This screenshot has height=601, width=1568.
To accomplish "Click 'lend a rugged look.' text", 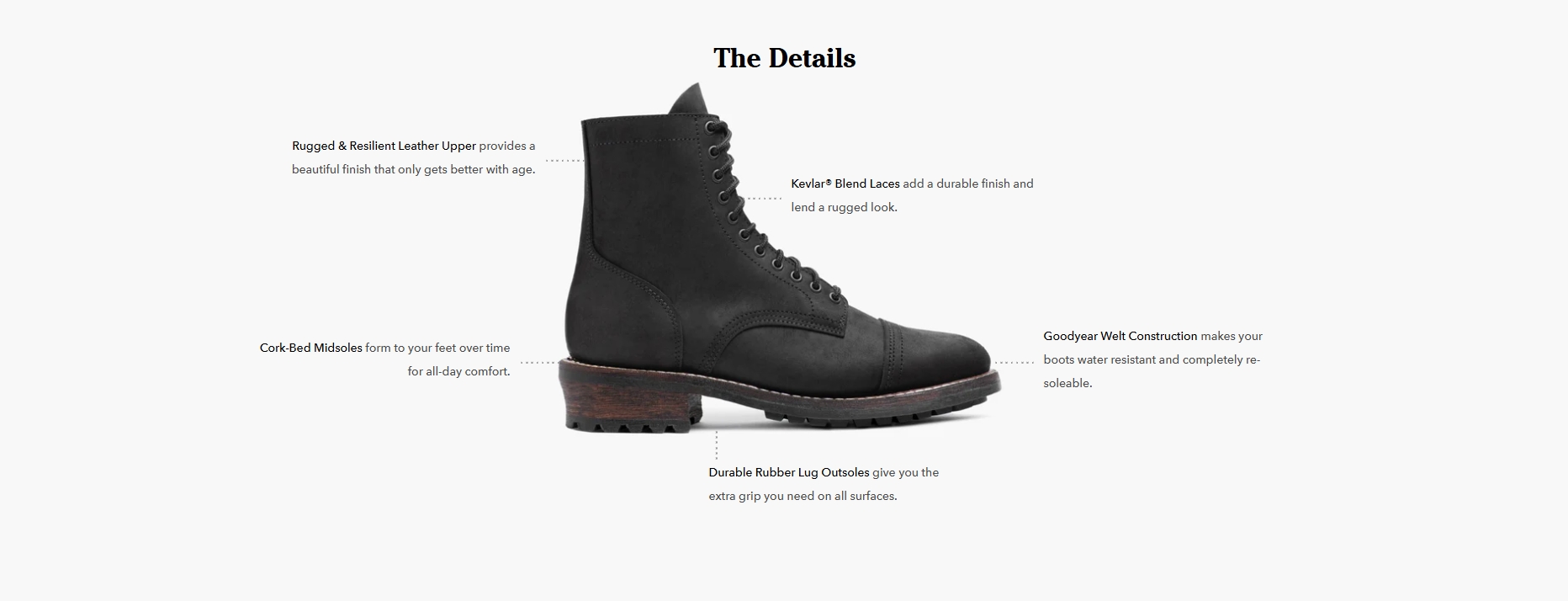I will click(844, 207).
